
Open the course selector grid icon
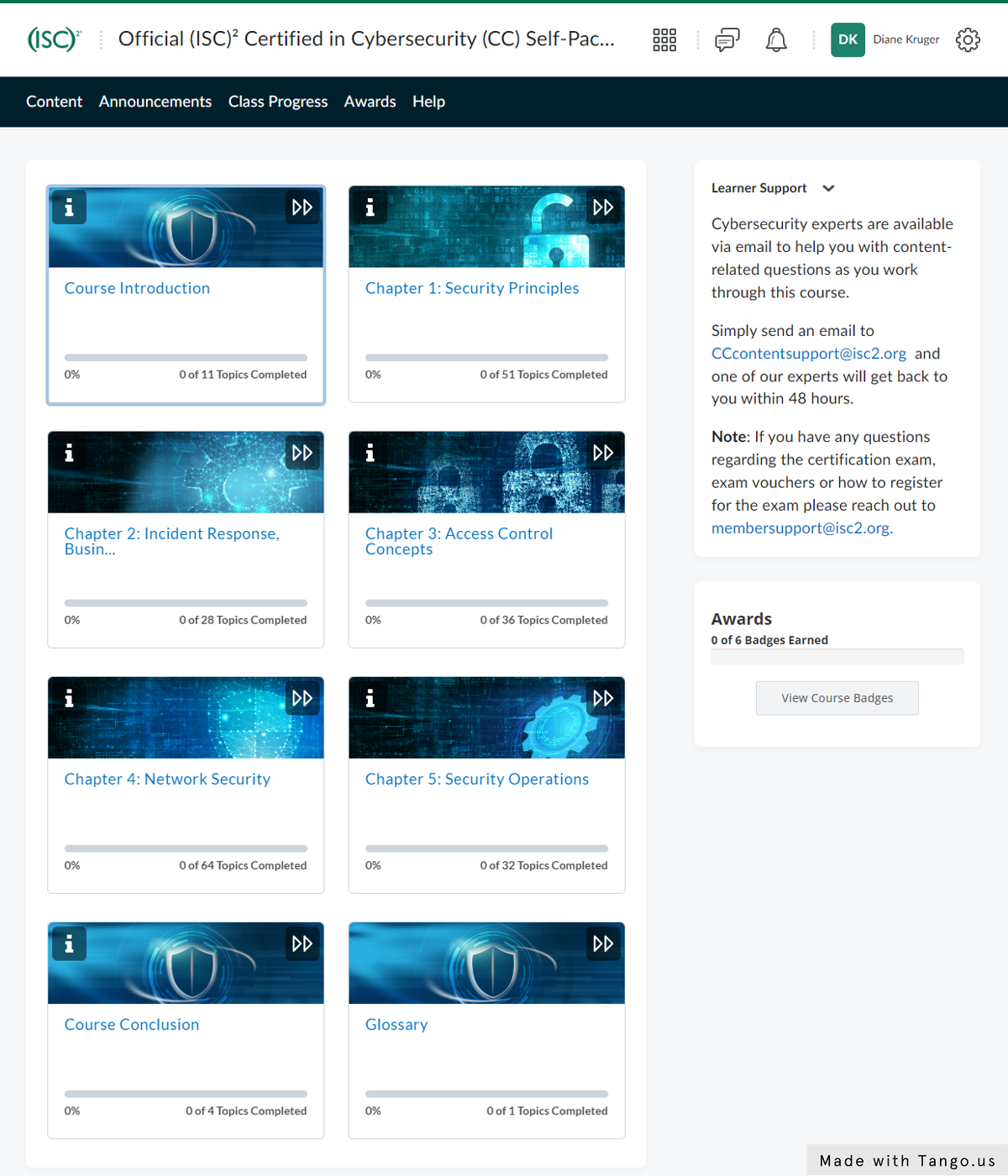click(x=664, y=39)
